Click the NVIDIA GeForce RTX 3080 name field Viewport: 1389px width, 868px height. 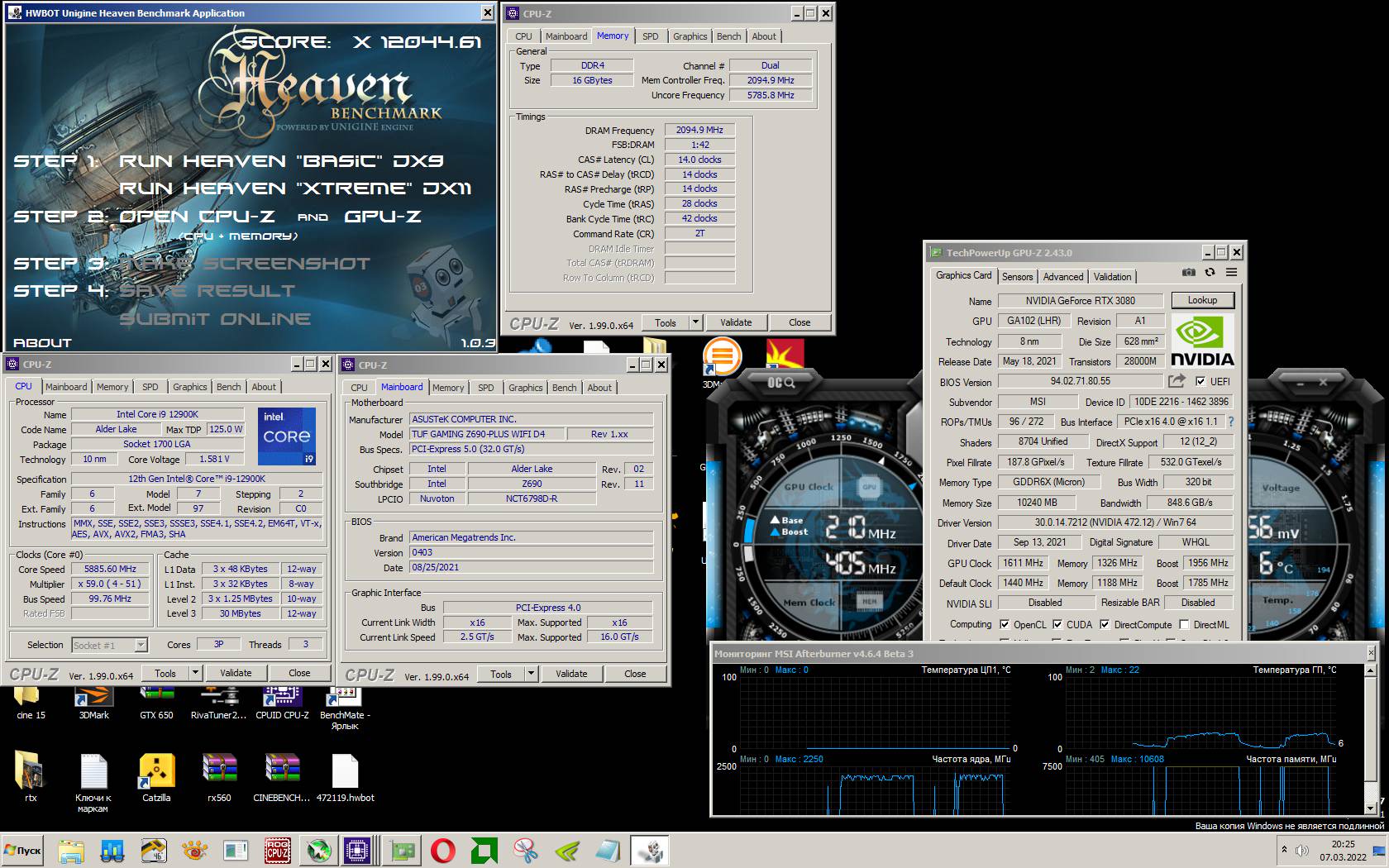point(1081,301)
